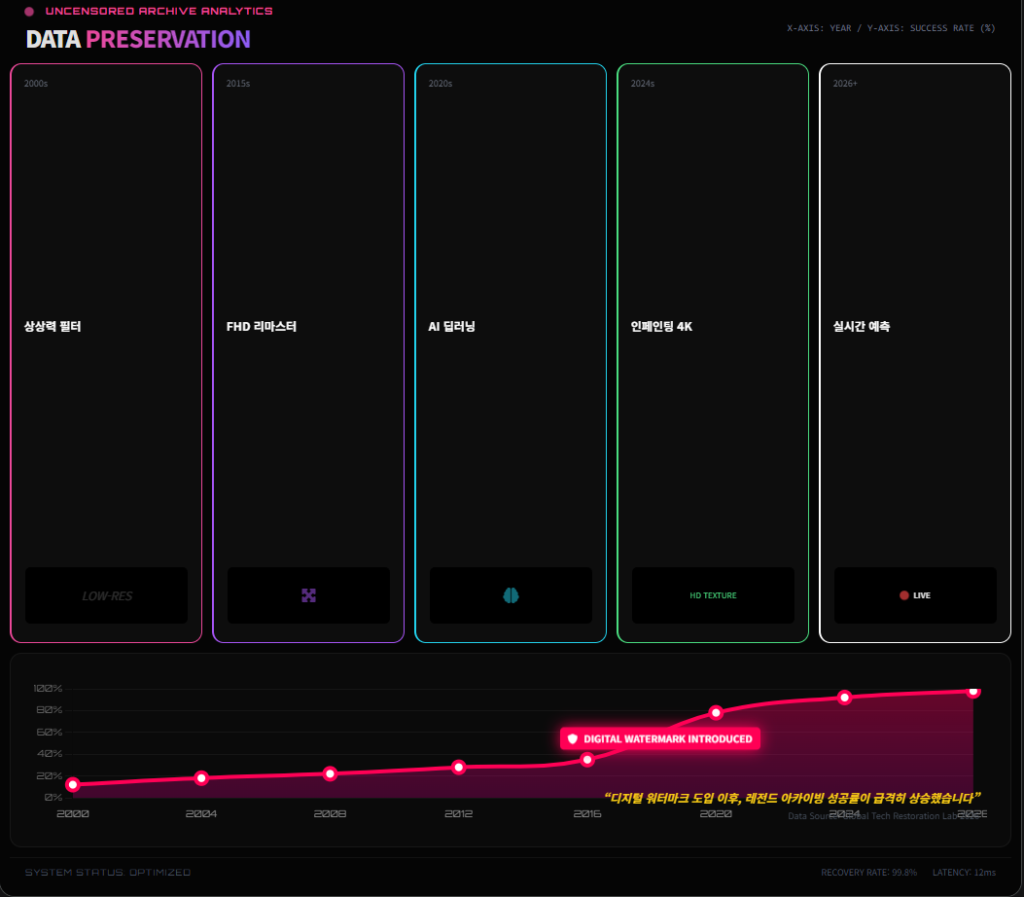This screenshot has width=1024, height=897.
Task: Click the teal brain icon in AI card
Action: [511, 595]
